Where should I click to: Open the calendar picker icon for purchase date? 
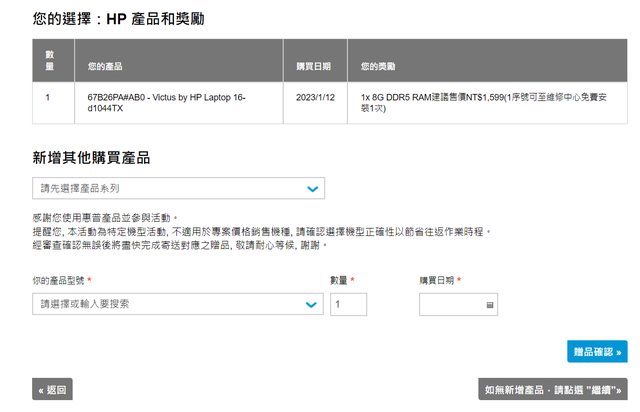point(489,304)
